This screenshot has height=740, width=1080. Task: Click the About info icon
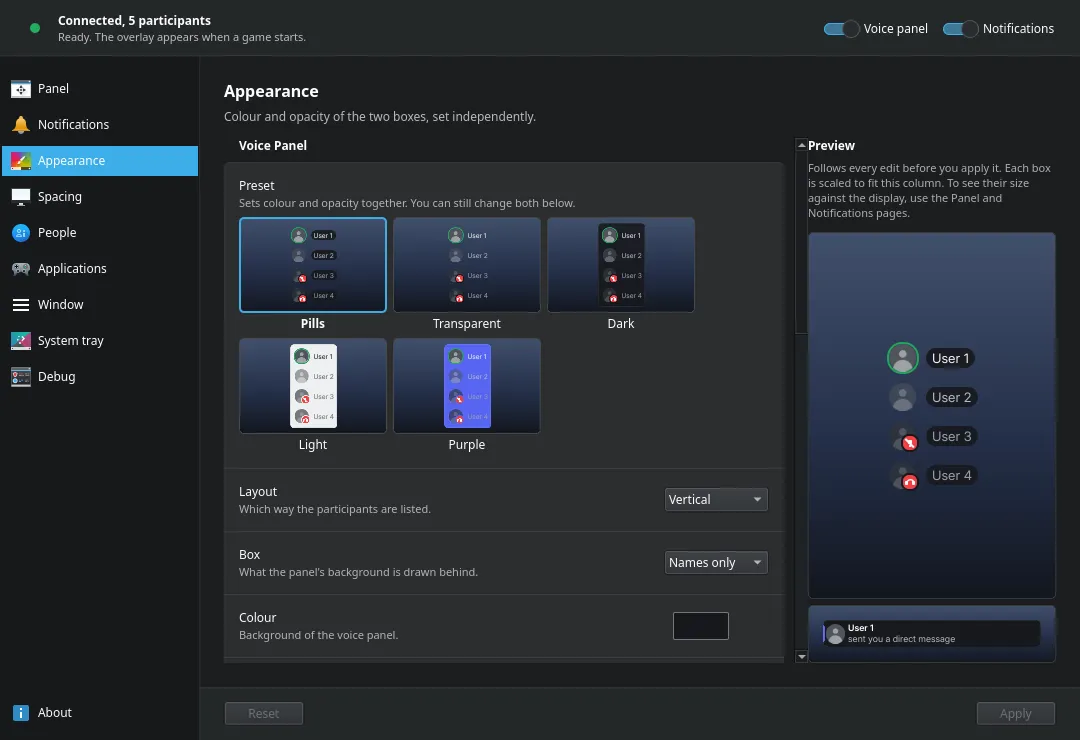tap(21, 712)
